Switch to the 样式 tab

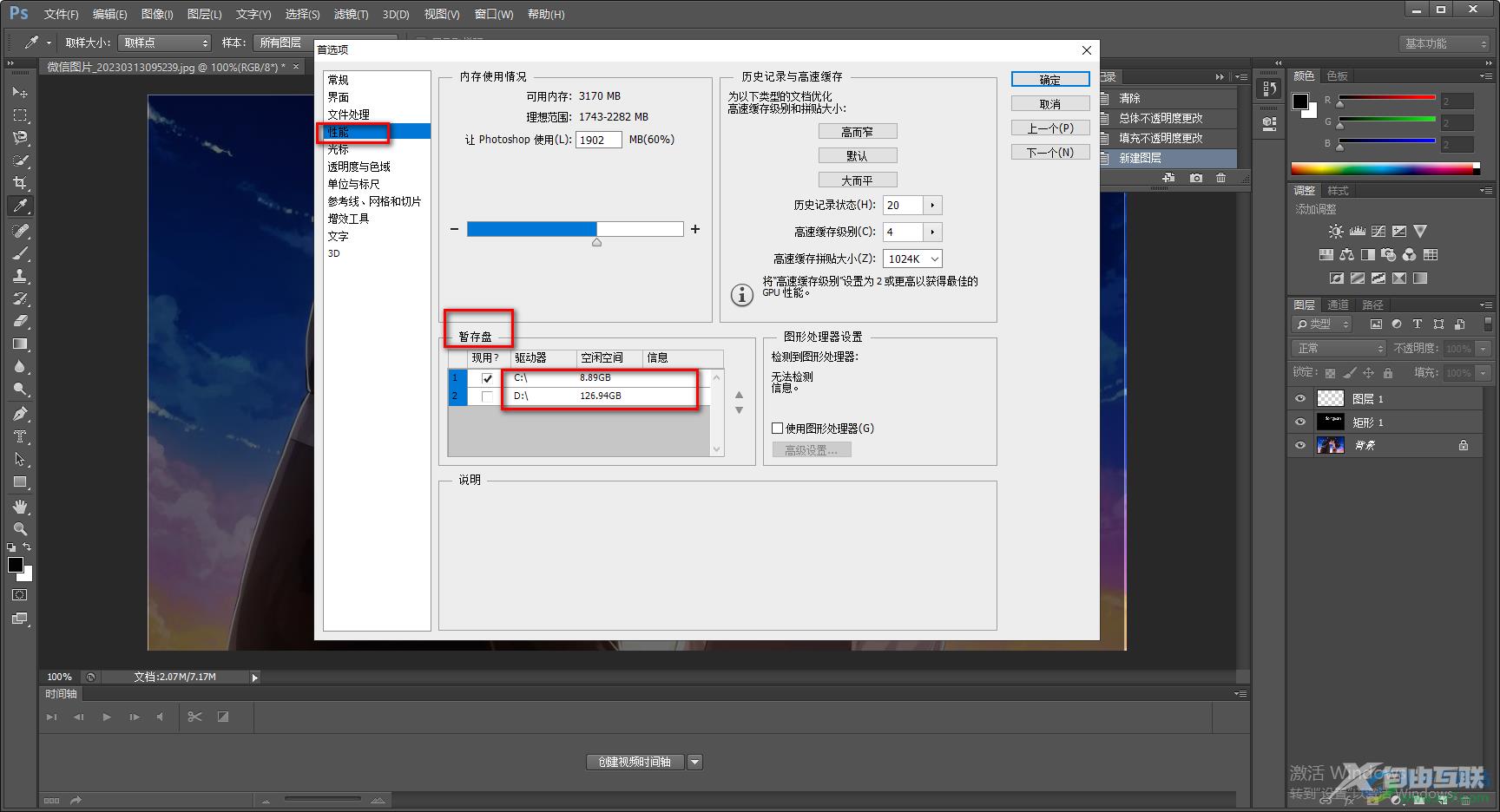point(1338,191)
